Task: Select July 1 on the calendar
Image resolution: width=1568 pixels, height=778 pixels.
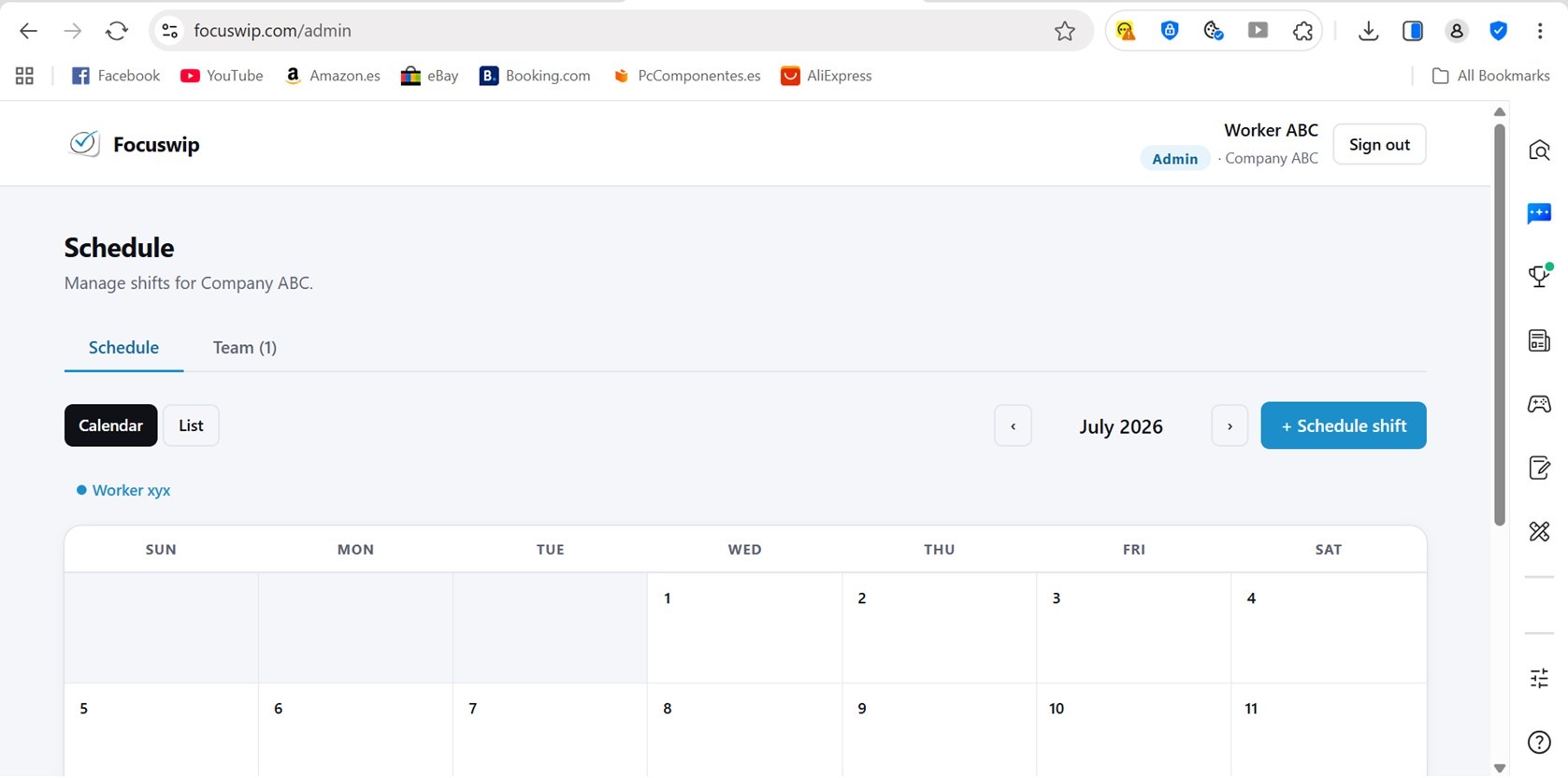Action: coord(744,627)
